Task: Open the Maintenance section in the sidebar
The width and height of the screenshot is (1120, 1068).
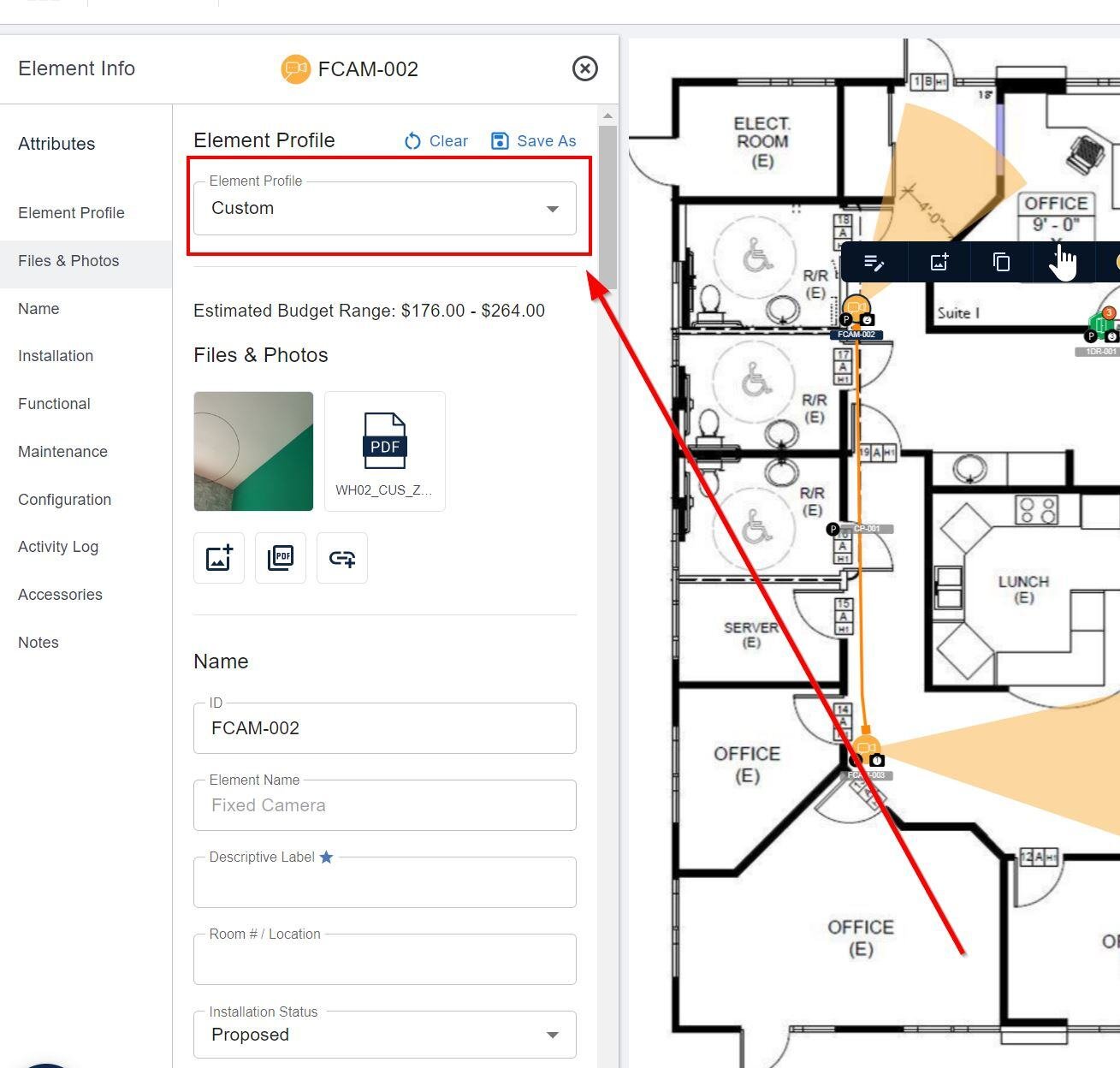Action: pos(62,451)
